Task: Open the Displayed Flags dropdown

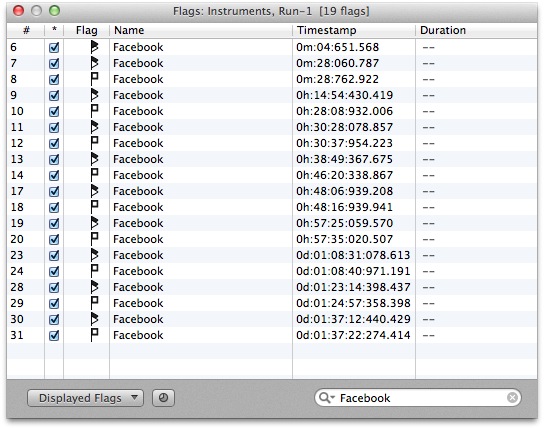Action: 85,398
